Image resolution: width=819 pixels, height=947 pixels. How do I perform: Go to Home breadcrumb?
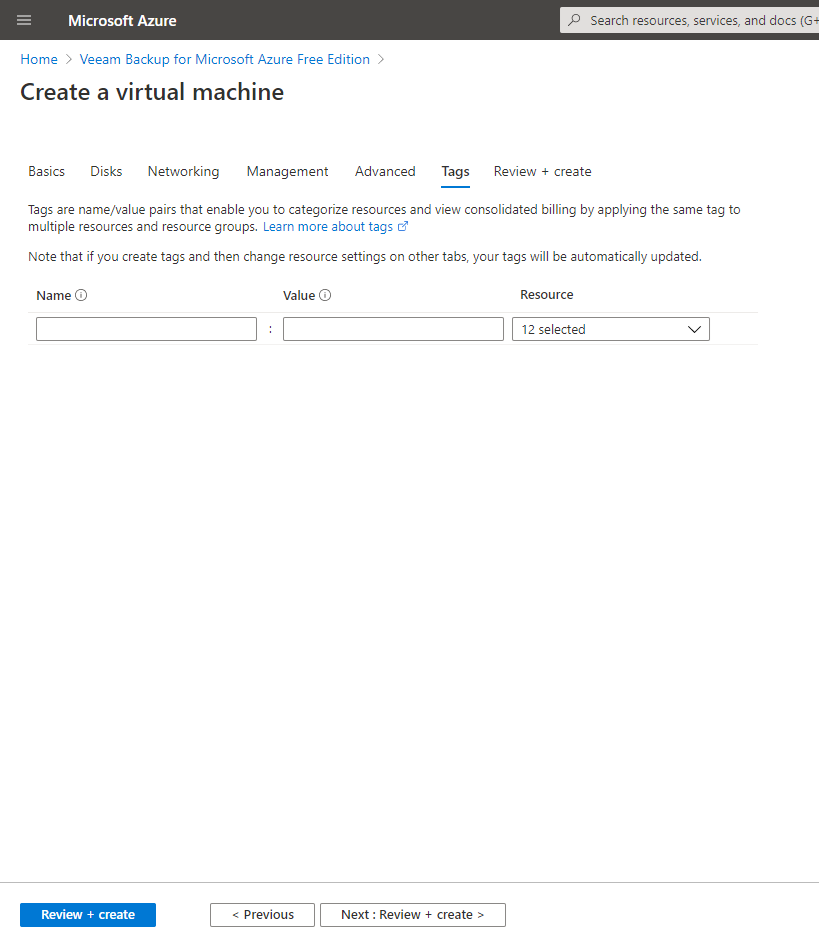pos(39,59)
